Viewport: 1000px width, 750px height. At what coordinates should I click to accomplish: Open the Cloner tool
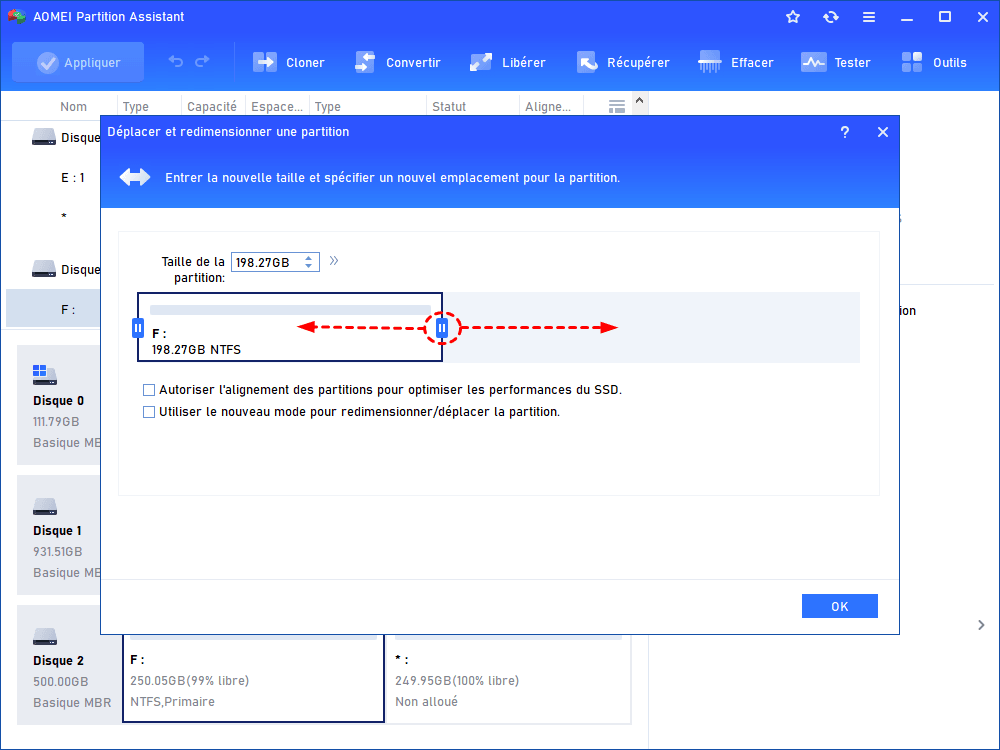coord(289,62)
